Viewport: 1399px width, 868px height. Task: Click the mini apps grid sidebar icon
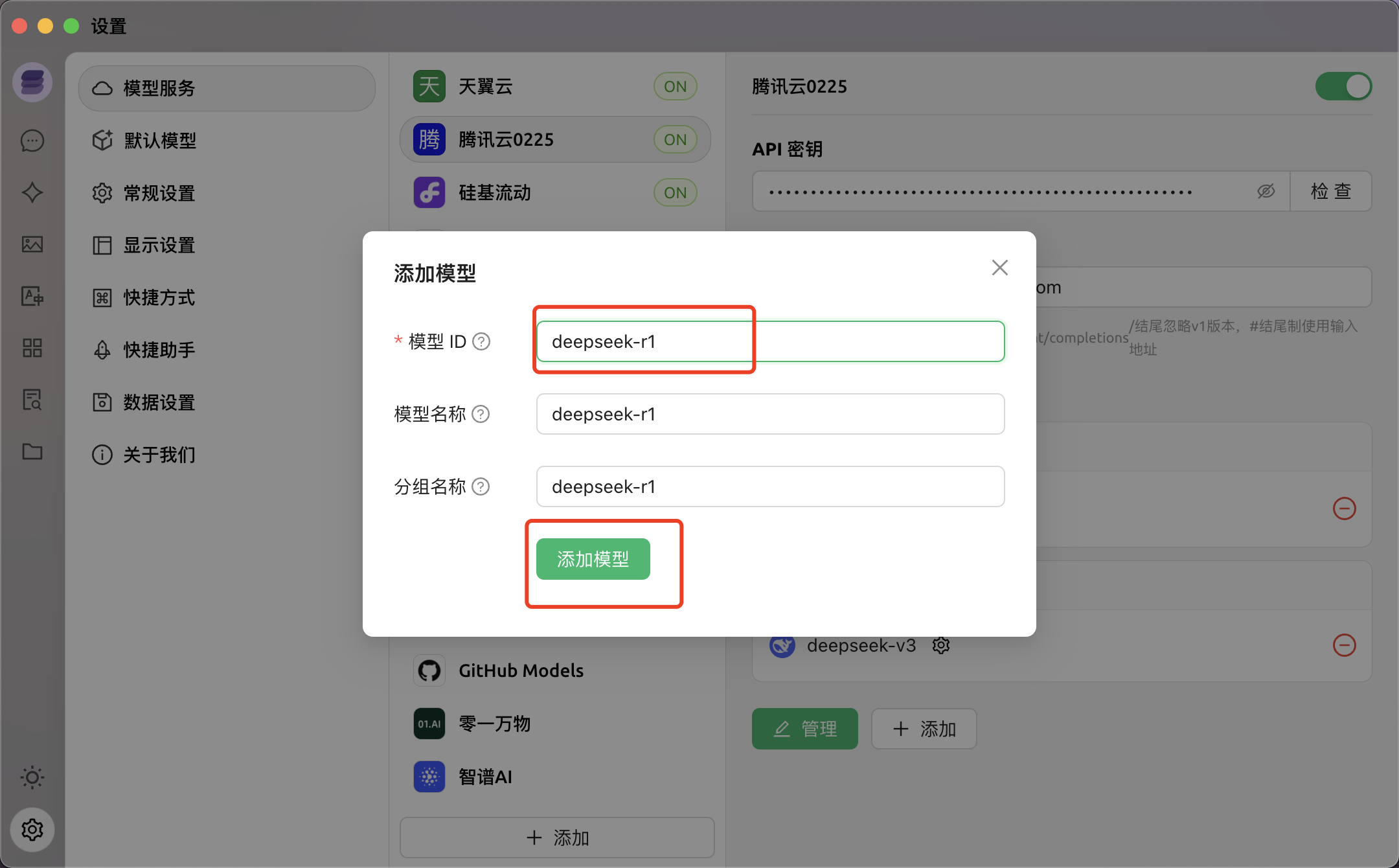click(32, 348)
